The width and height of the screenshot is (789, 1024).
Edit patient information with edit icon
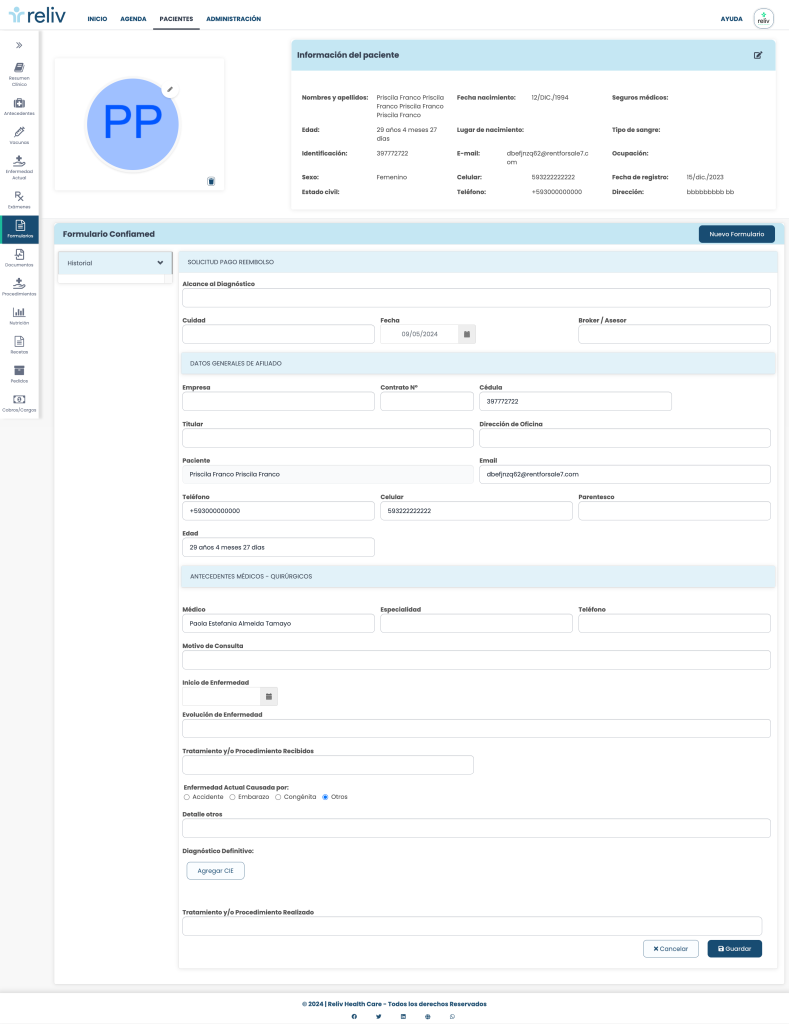click(x=758, y=55)
